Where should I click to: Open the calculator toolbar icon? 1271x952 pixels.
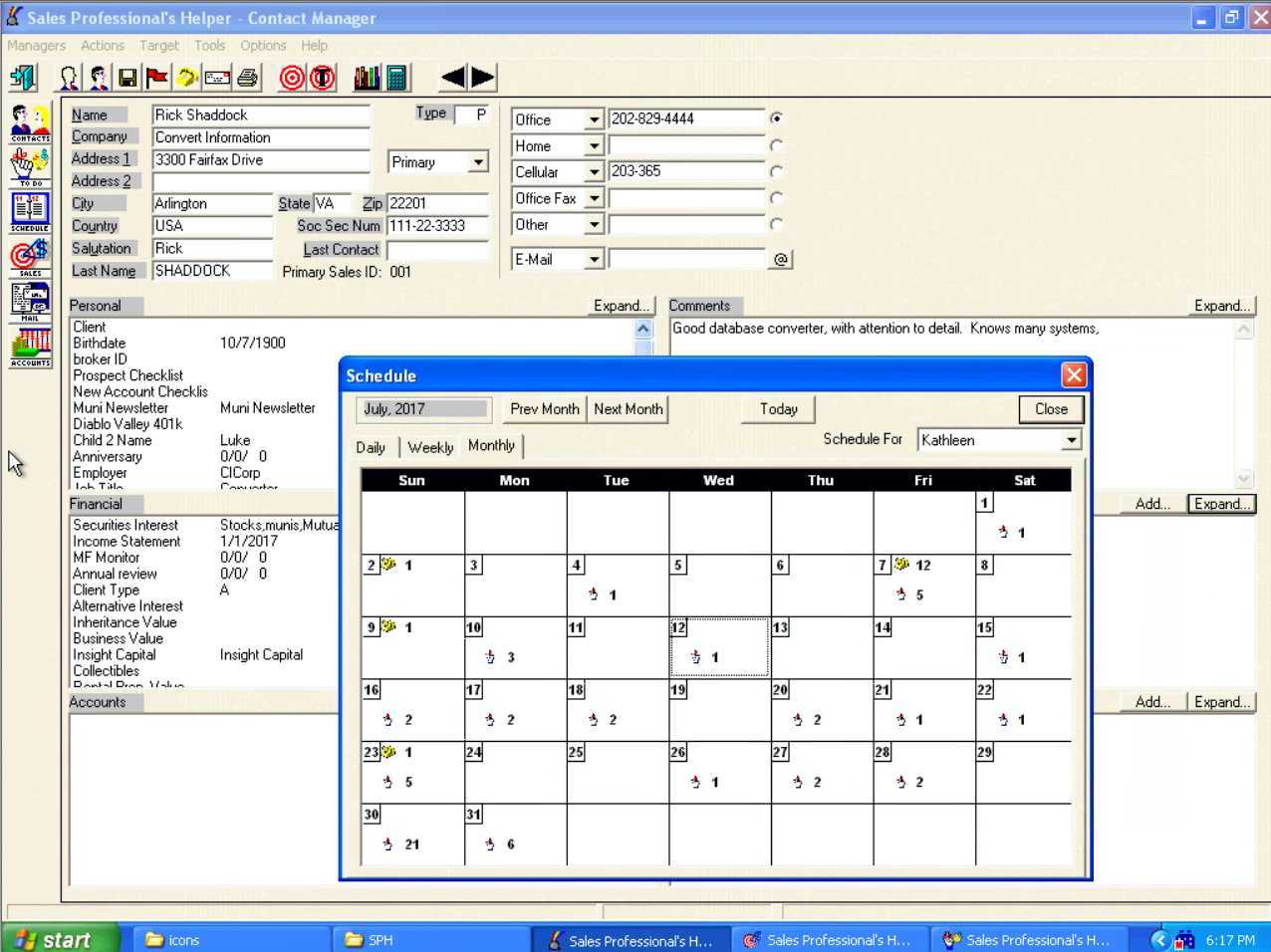click(396, 77)
